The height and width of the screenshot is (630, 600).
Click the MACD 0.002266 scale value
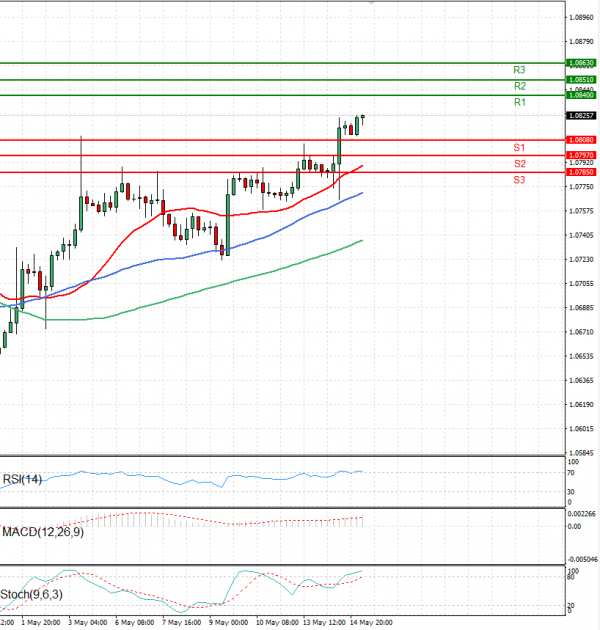click(581, 514)
